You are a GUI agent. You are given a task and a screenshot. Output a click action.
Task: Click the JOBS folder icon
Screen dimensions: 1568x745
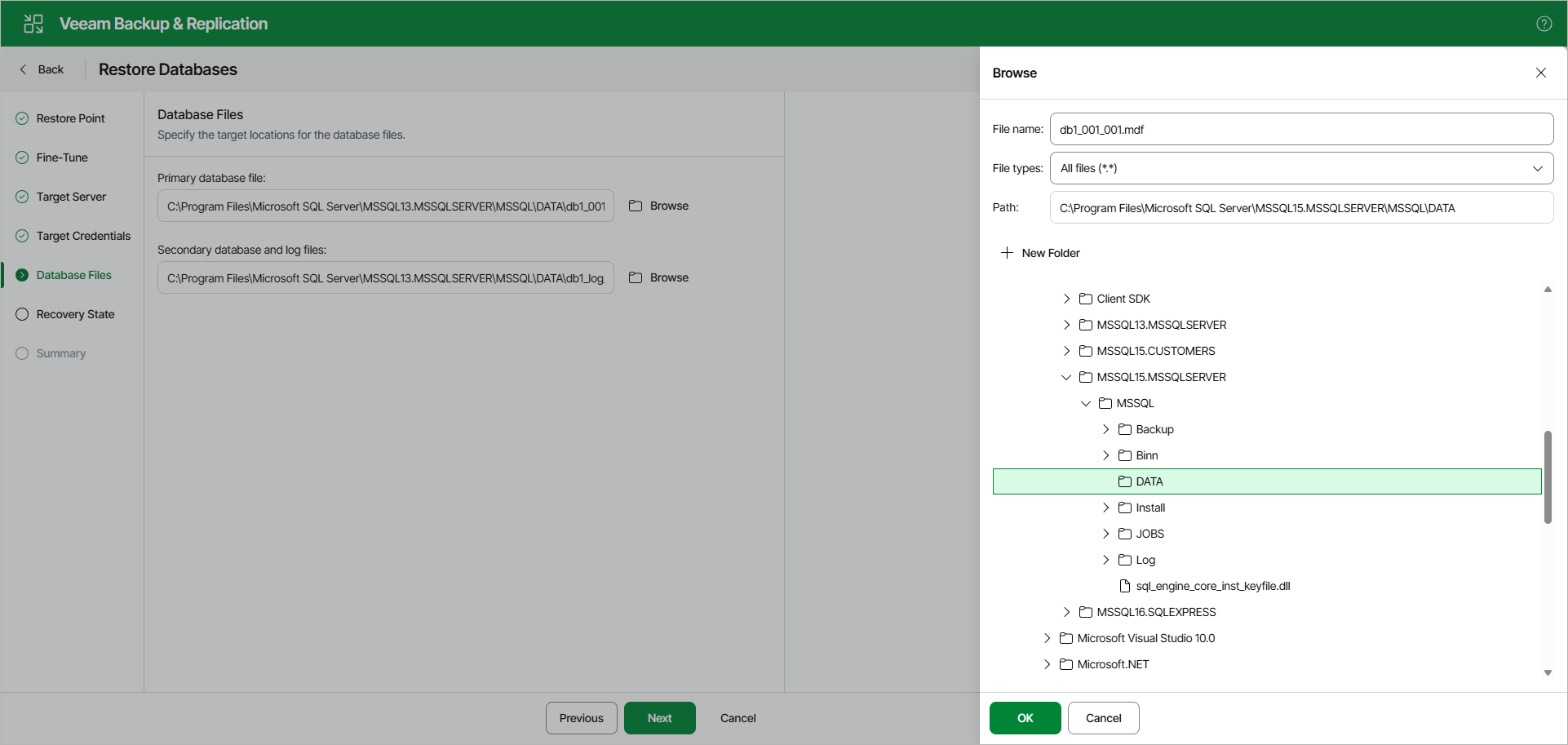[x=1125, y=534]
